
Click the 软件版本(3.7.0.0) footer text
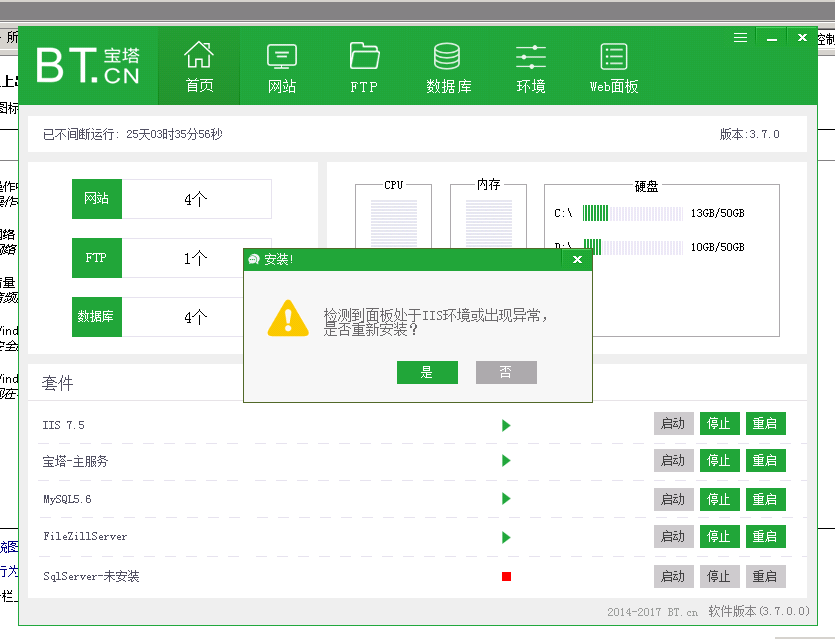point(759,611)
